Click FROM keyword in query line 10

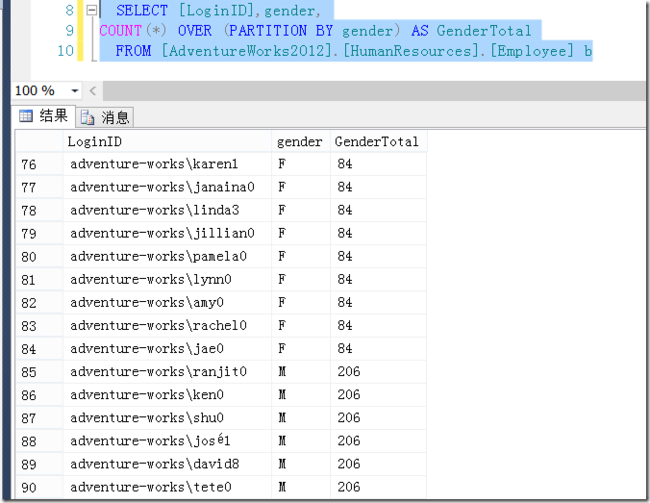(133, 51)
